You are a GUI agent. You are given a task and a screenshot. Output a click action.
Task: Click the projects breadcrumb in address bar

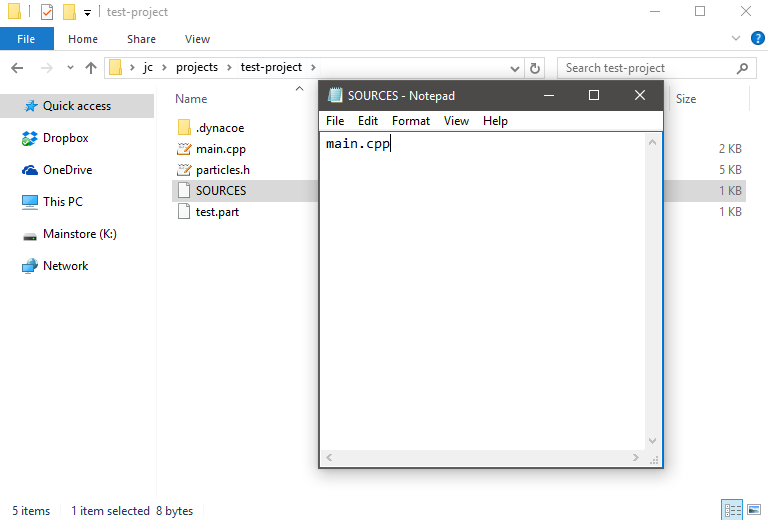pyautogui.click(x=196, y=68)
